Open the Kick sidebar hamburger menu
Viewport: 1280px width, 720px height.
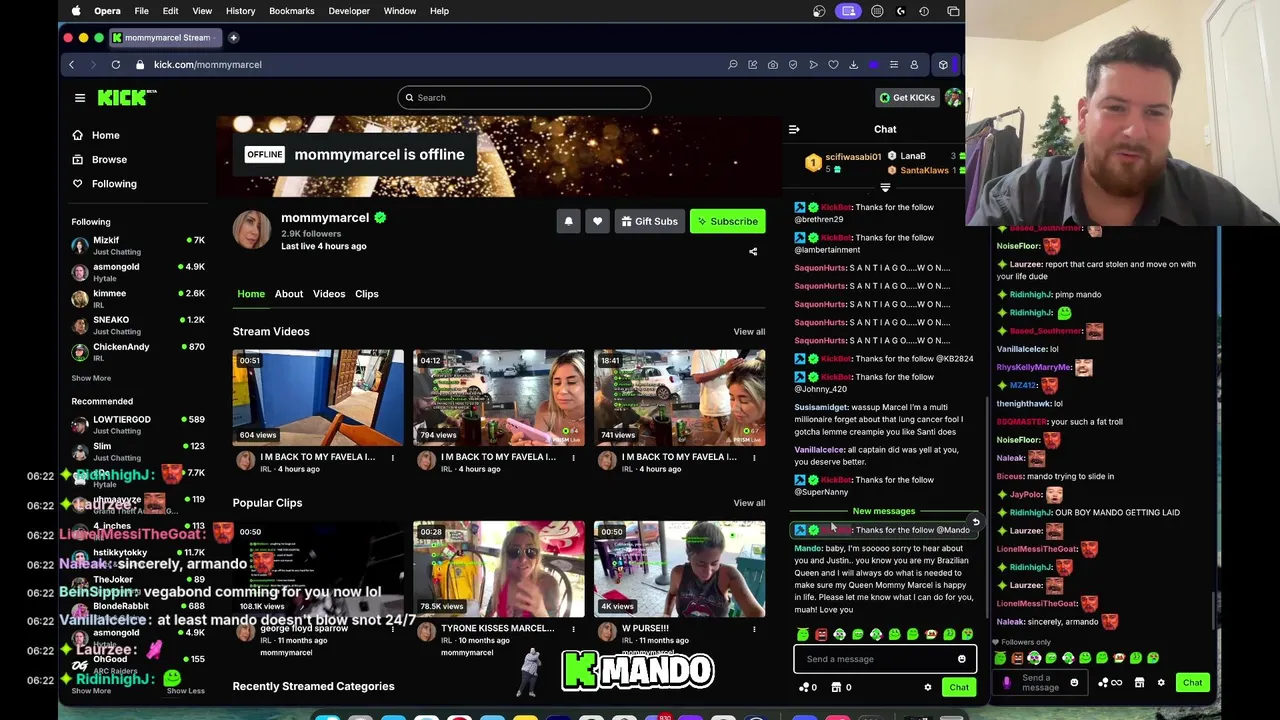(80, 98)
